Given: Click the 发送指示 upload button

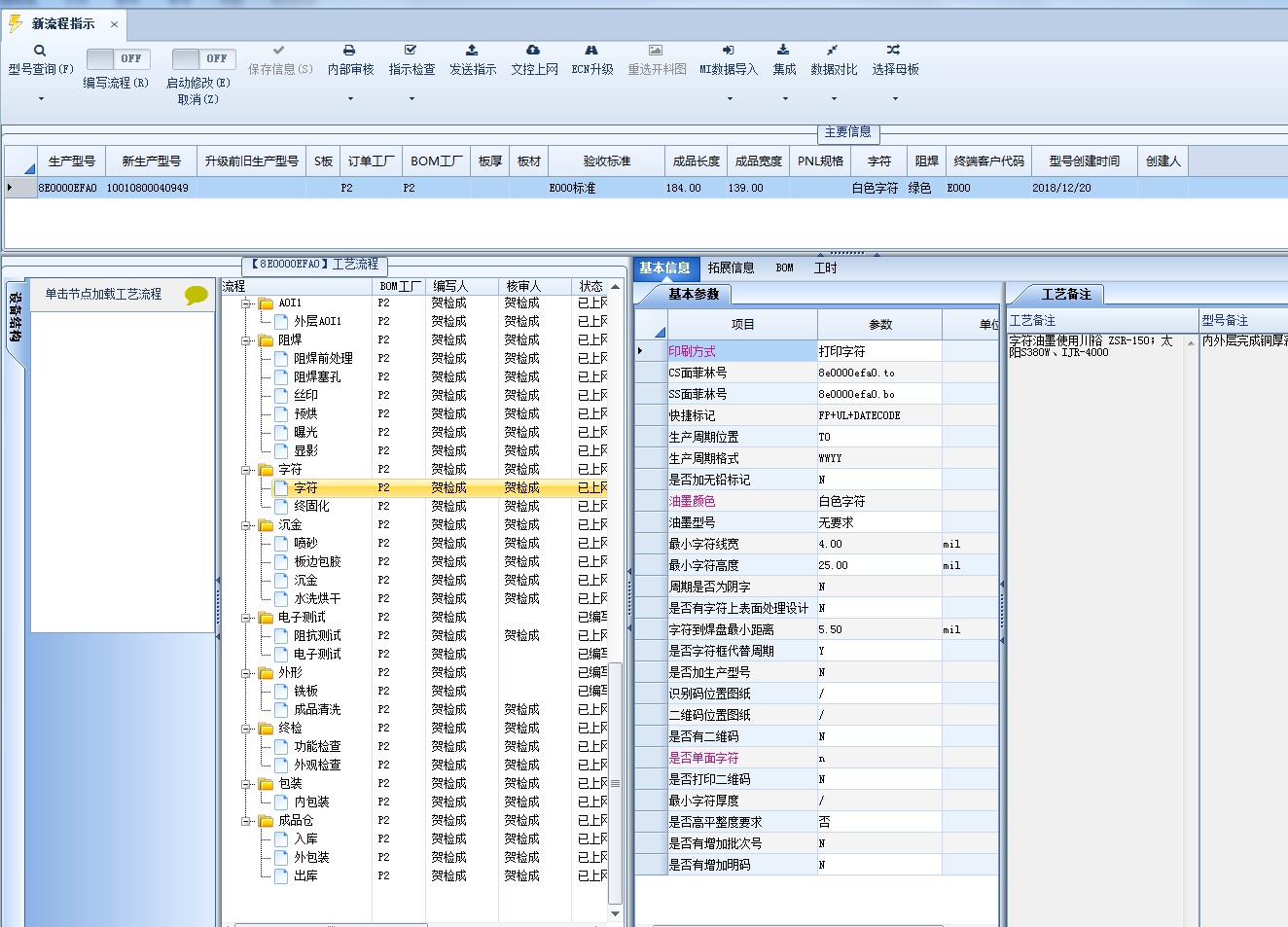Looking at the screenshot, I should tap(473, 60).
